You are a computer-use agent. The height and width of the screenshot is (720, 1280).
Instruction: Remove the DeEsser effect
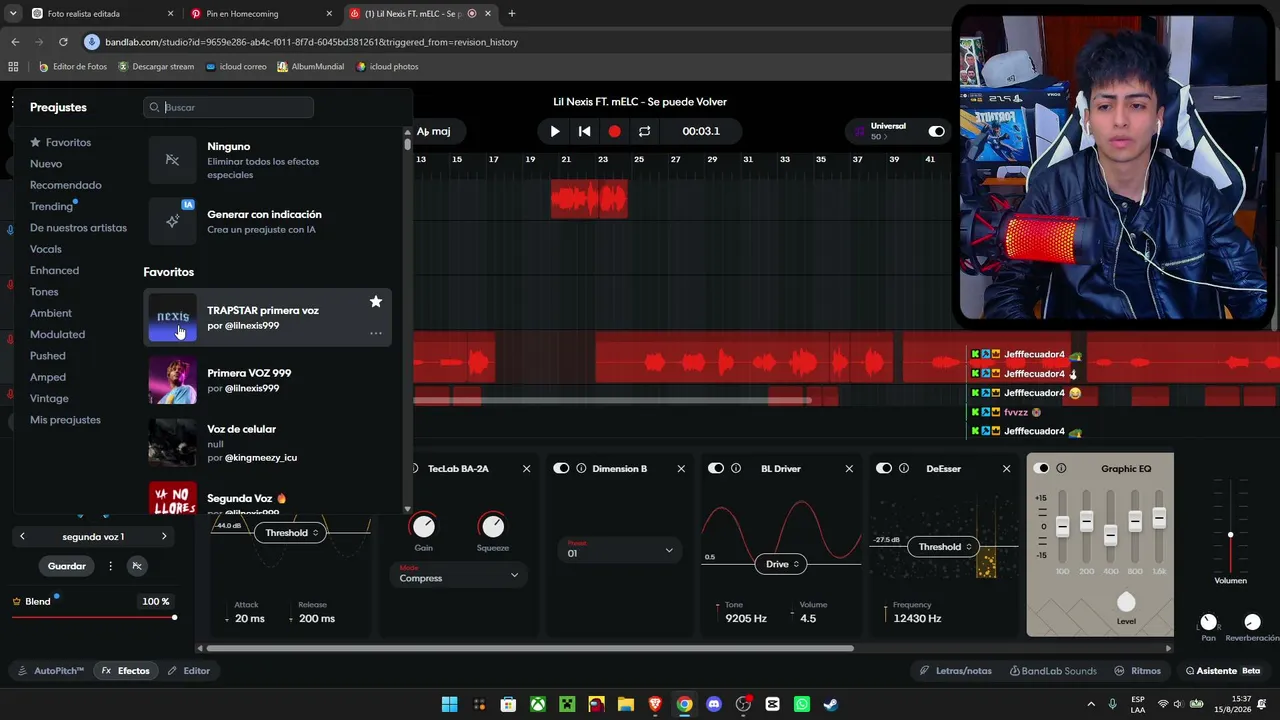[1006, 468]
